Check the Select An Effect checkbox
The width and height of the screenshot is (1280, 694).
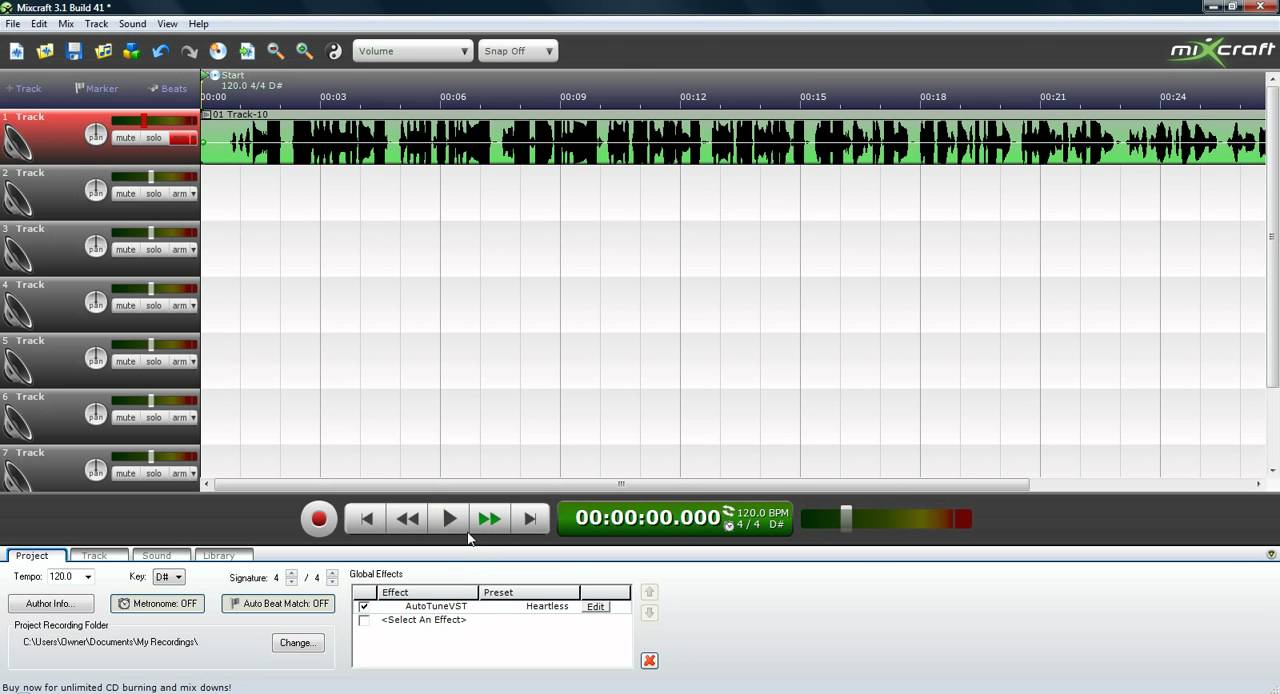(364, 621)
